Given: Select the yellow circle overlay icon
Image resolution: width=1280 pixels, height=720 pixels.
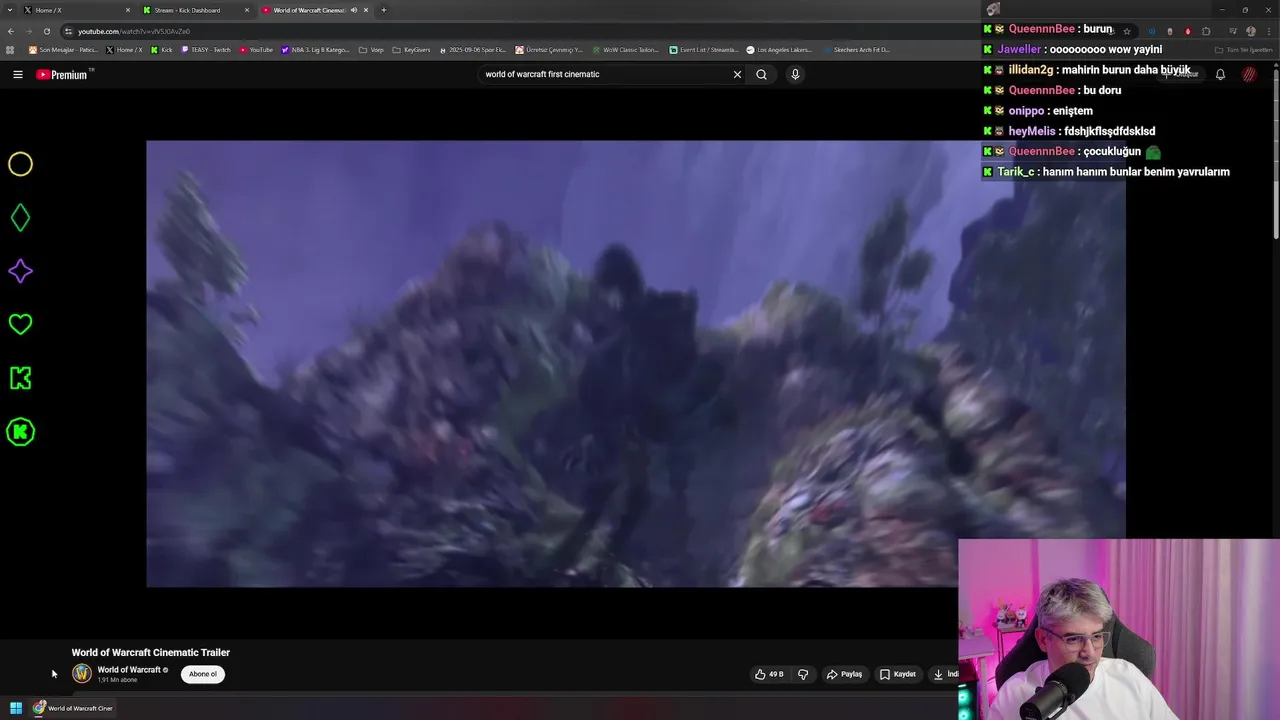Looking at the screenshot, I should [x=20, y=164].
